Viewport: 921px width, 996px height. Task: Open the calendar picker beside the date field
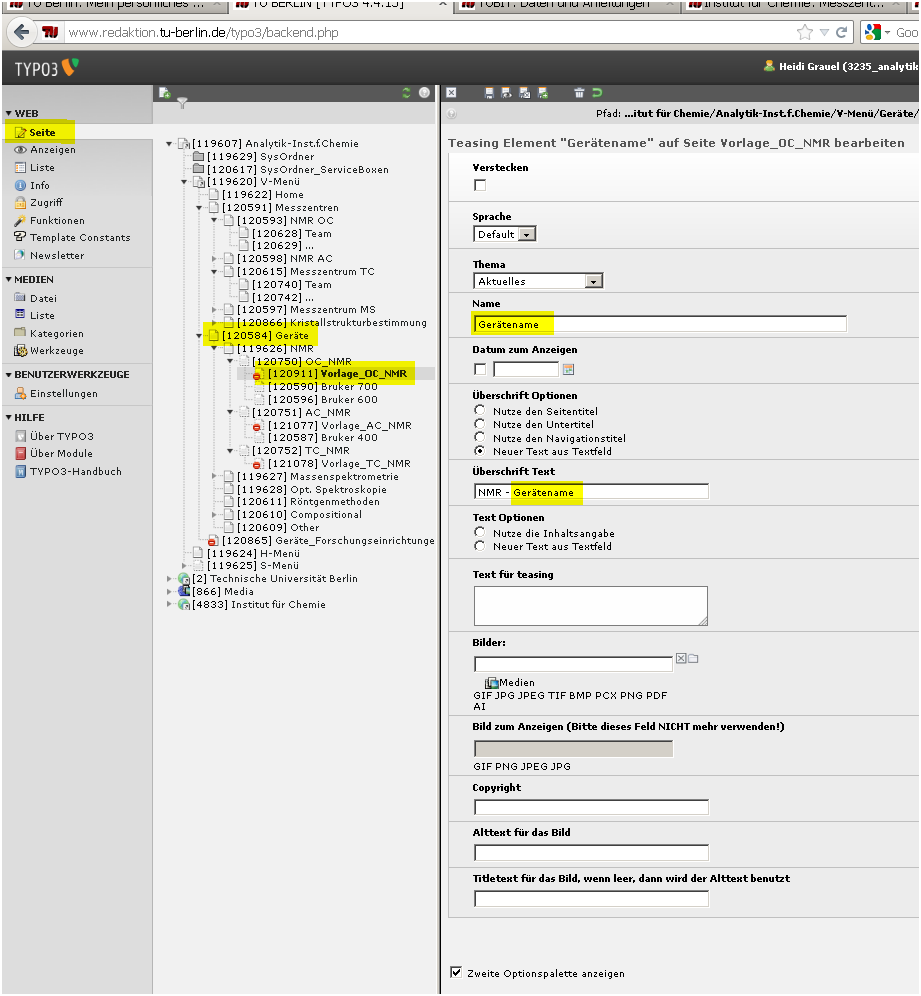[x=568, y=369]
